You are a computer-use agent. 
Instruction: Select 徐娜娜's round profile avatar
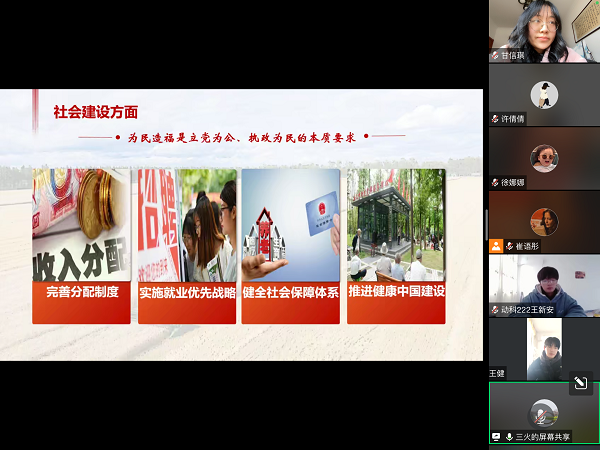click(544, 158)
